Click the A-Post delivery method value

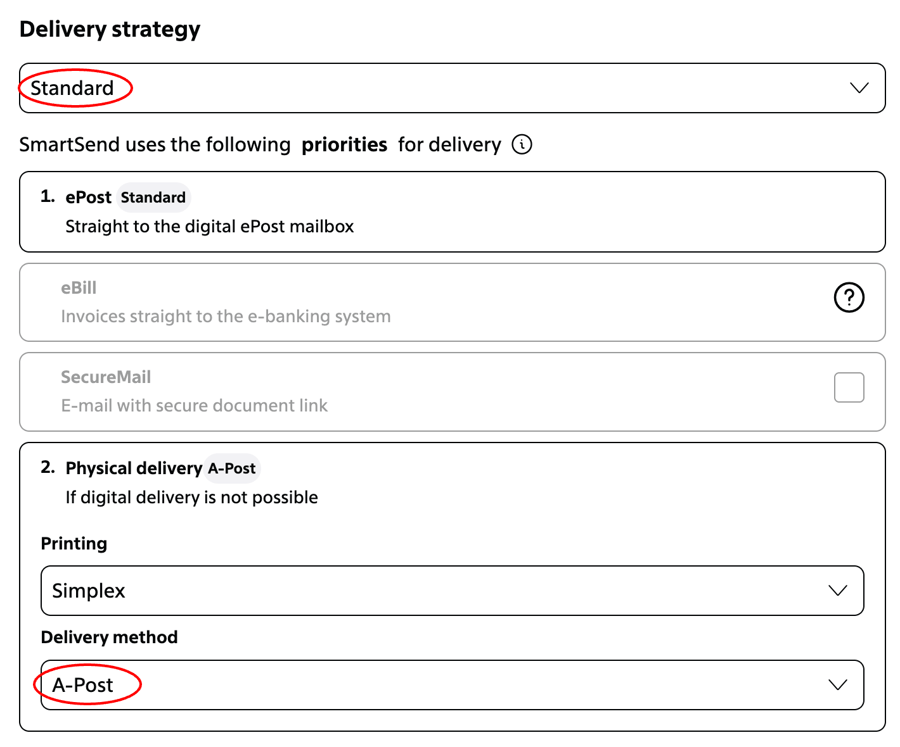83,685
